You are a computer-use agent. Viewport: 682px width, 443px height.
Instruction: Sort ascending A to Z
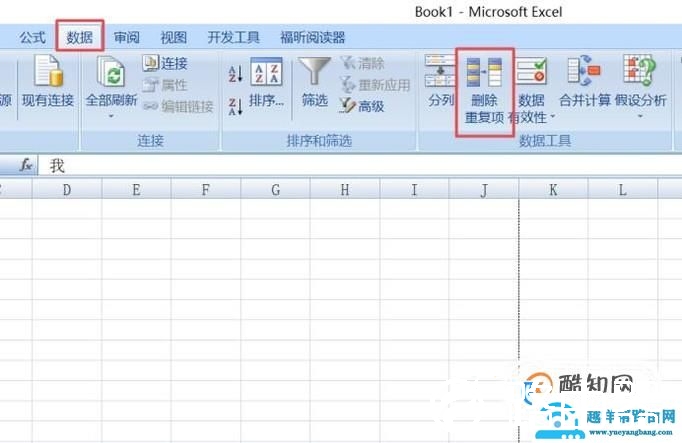pyautogui.click(x=235, y=73)
